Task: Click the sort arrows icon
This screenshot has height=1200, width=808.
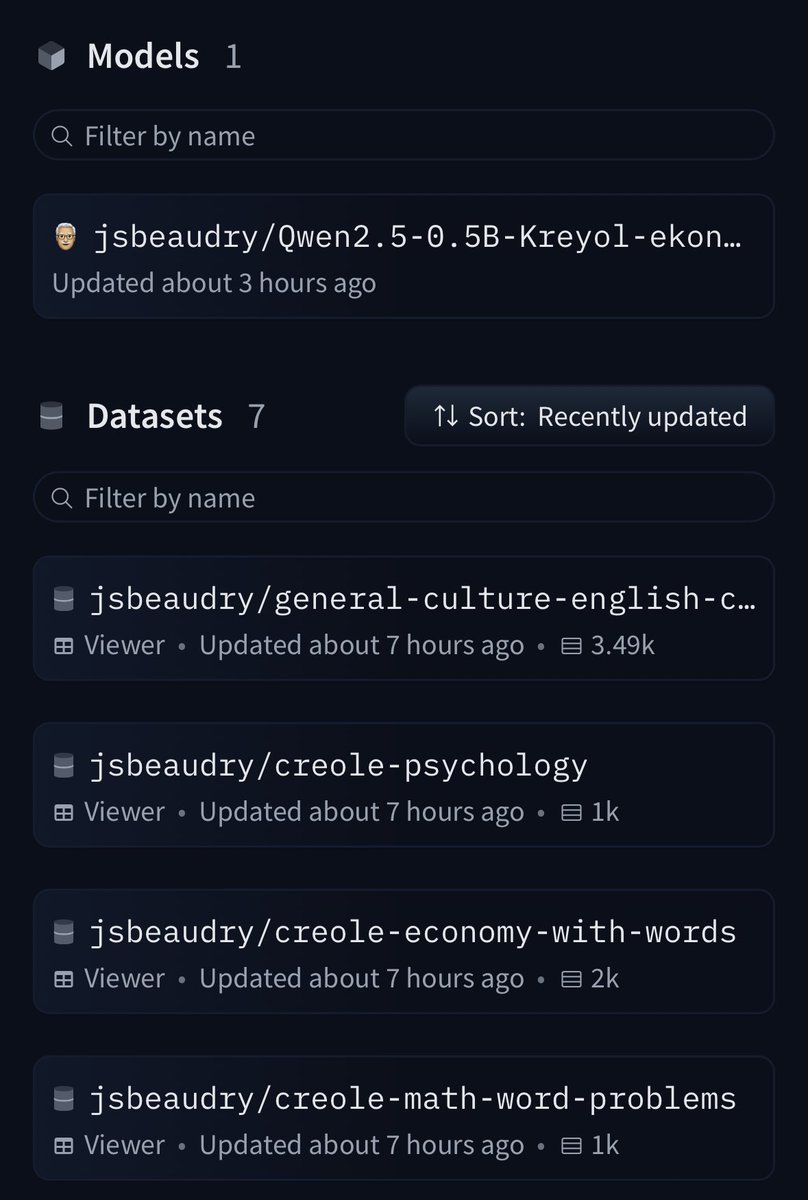Action: pos(446,416)
